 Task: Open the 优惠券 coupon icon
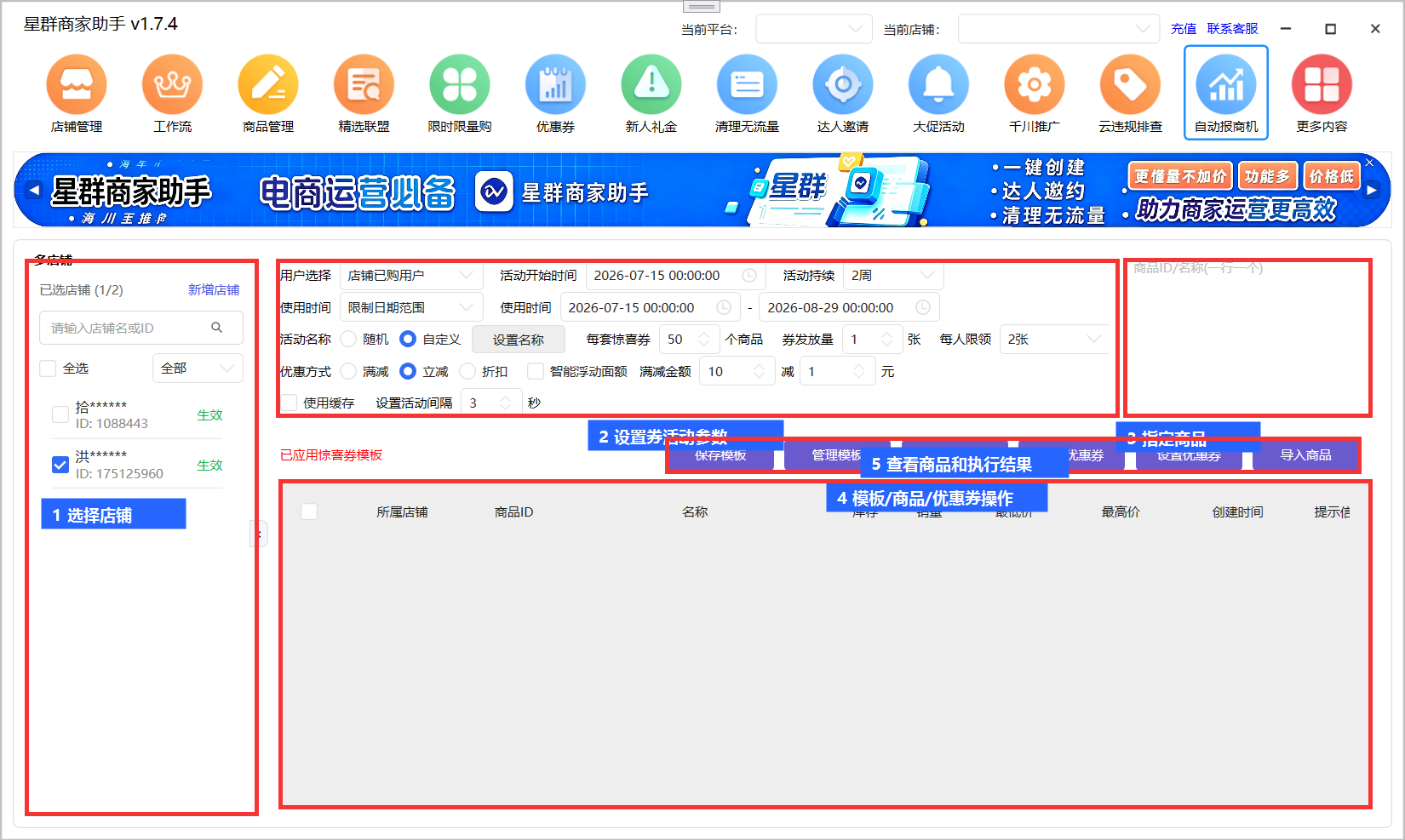click(555, 85)
